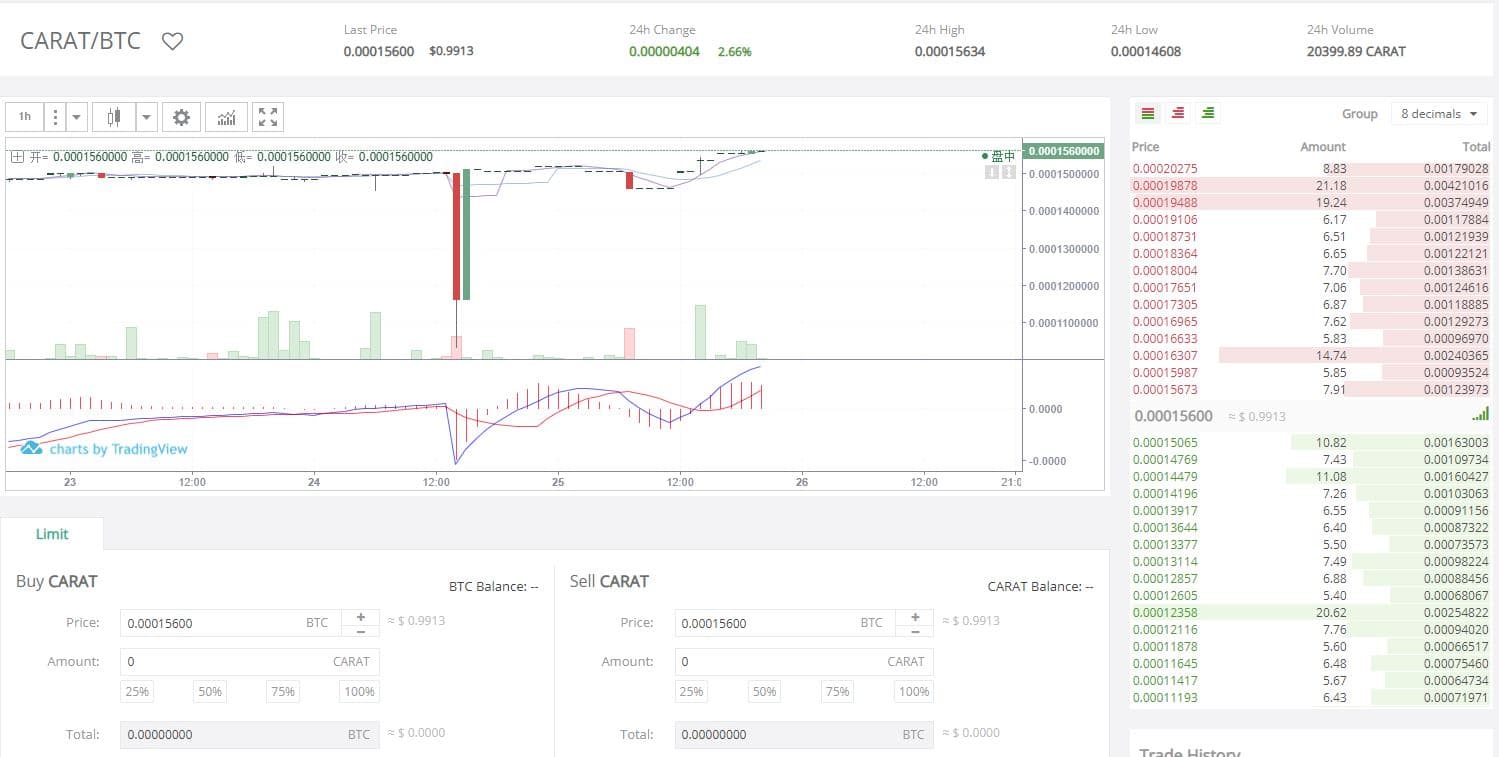
Task: Show only sell orders in order book
Action: pyautogui.click(x=1178, y=113)
